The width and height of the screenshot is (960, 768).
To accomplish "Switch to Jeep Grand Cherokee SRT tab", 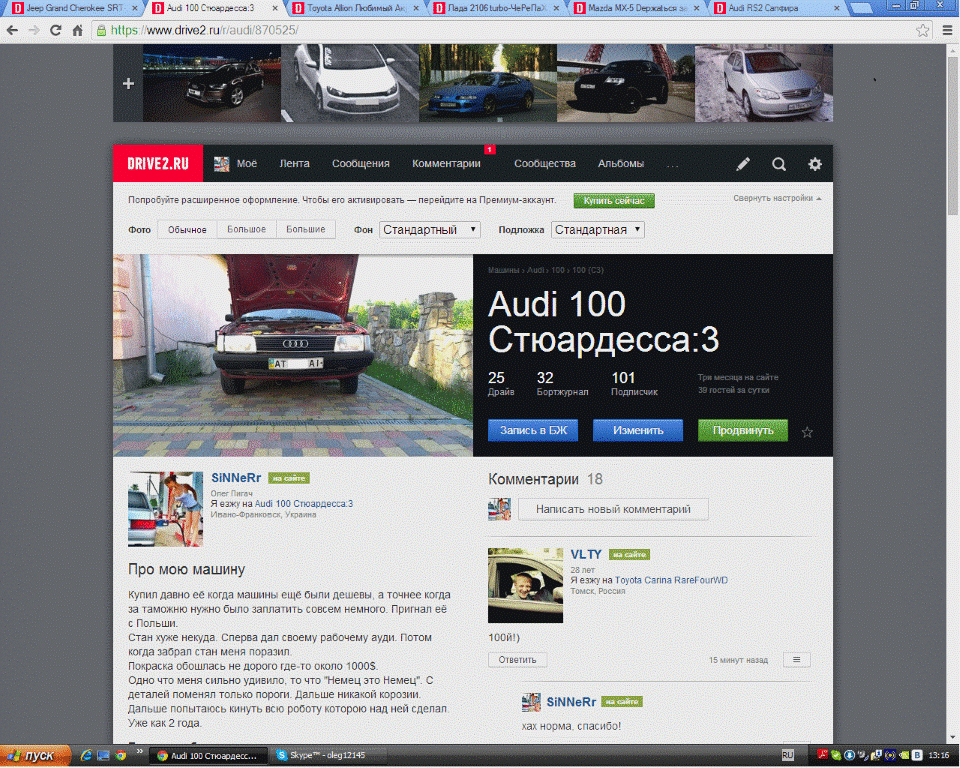I will pos(73,8).
